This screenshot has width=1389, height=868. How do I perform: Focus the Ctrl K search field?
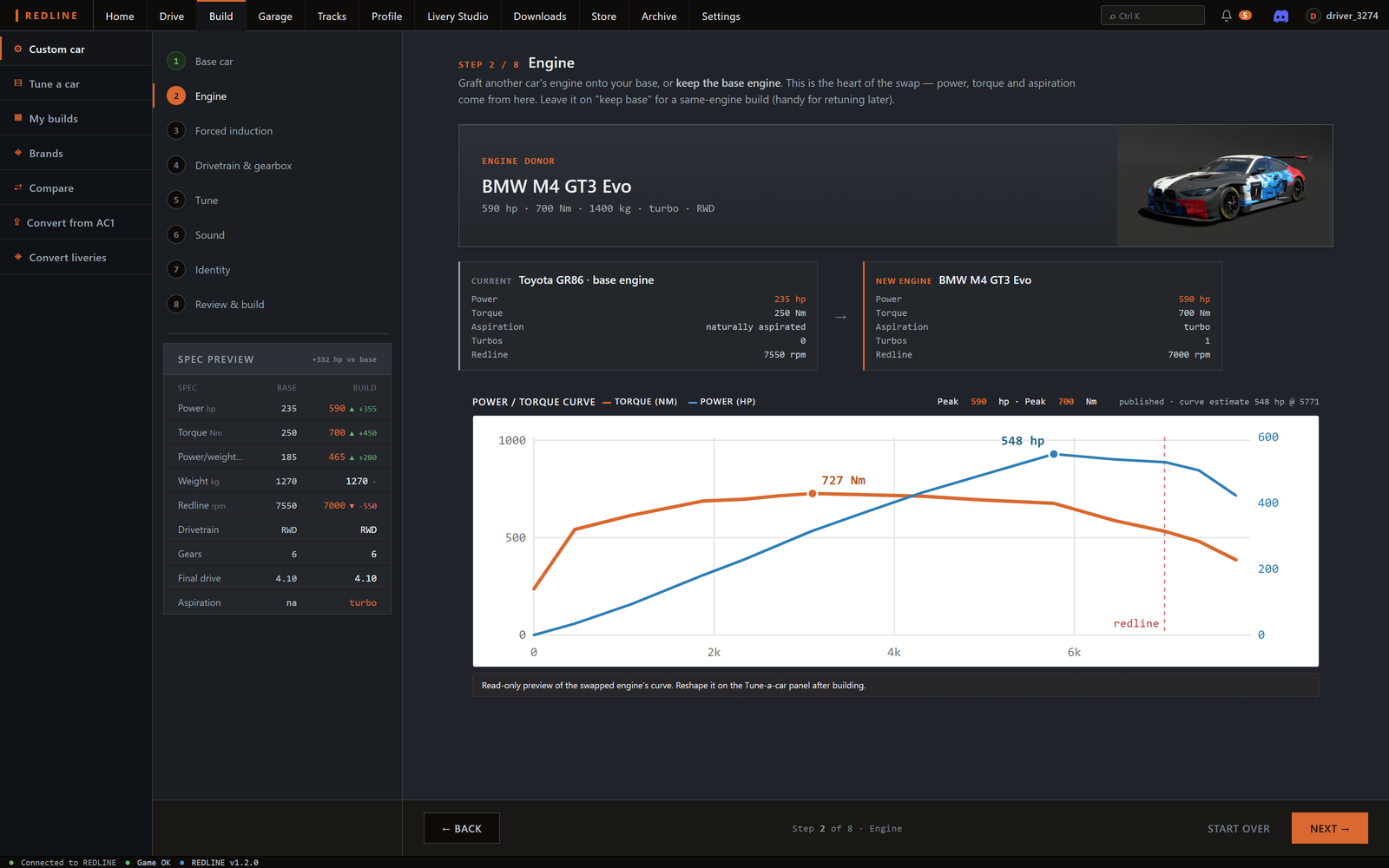pos(1152,16)
